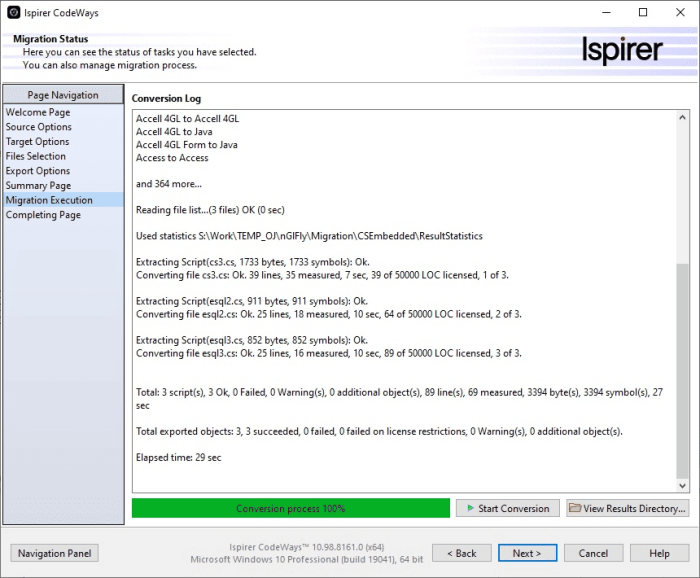Screen dimensions: 700x578
Task: Click the Ispirer logo in header
Action: click(x=622, y=50)
